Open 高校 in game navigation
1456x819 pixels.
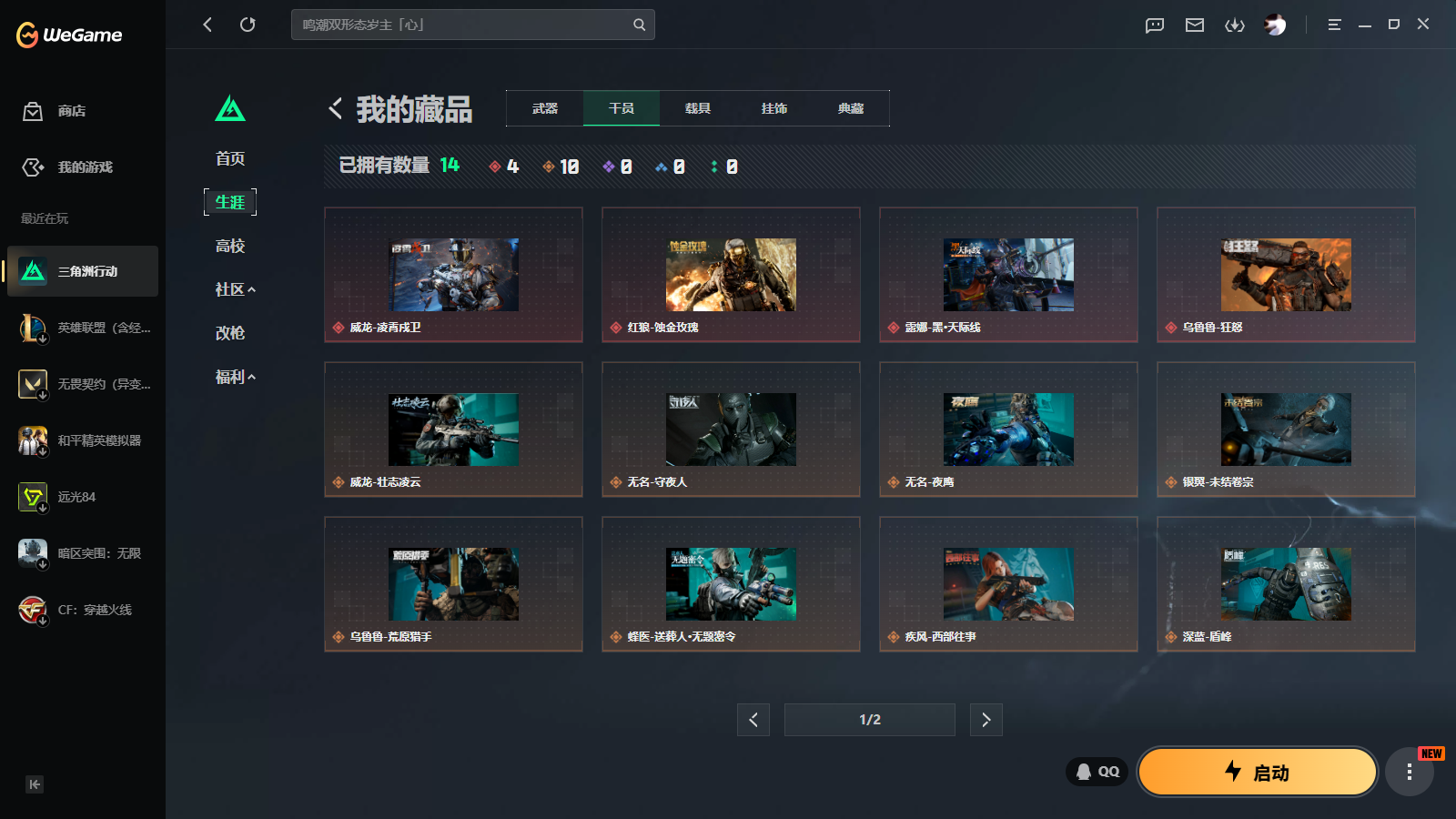click(230, 246)
